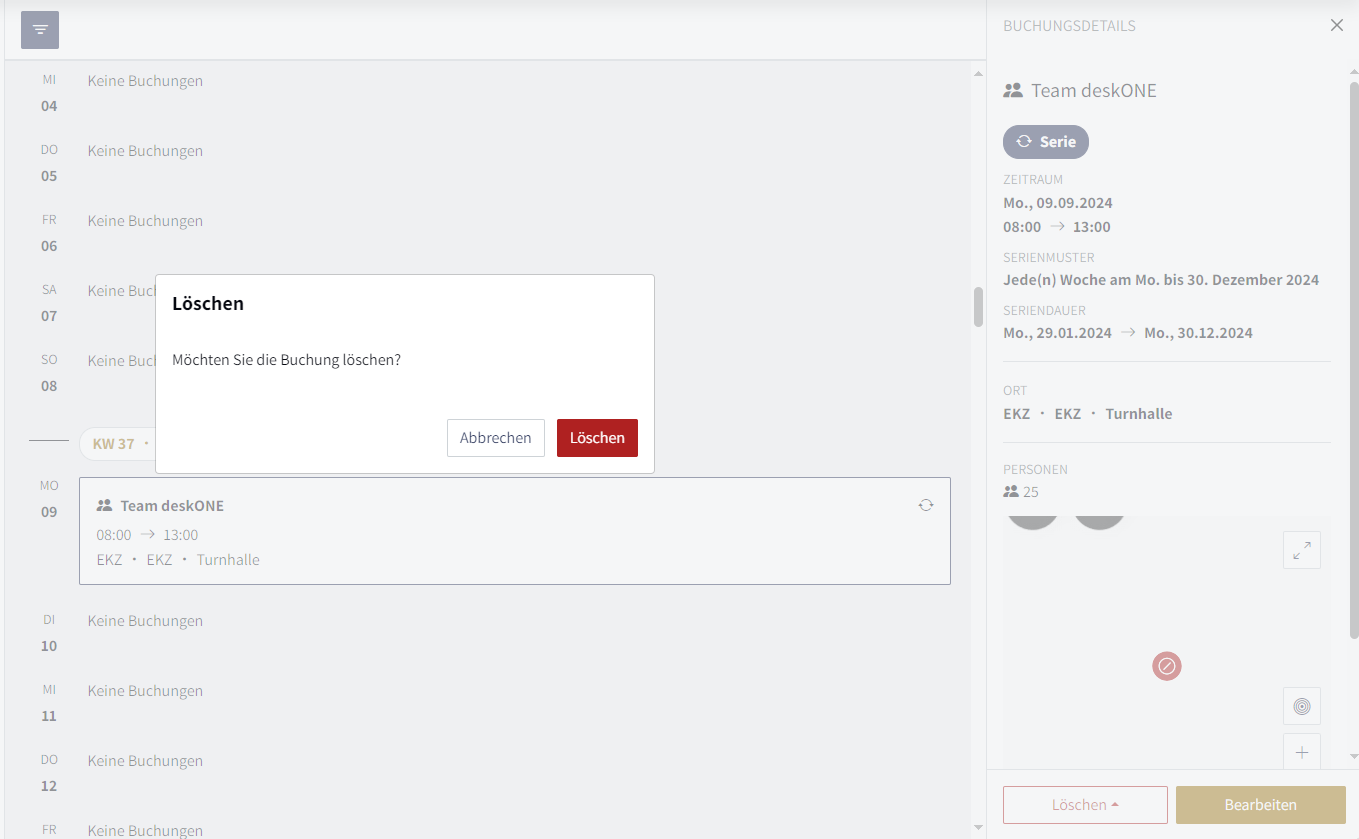Click the Löschen dialog title
The width and height of the screenshot is (1359, 839).
coord(208,303)
